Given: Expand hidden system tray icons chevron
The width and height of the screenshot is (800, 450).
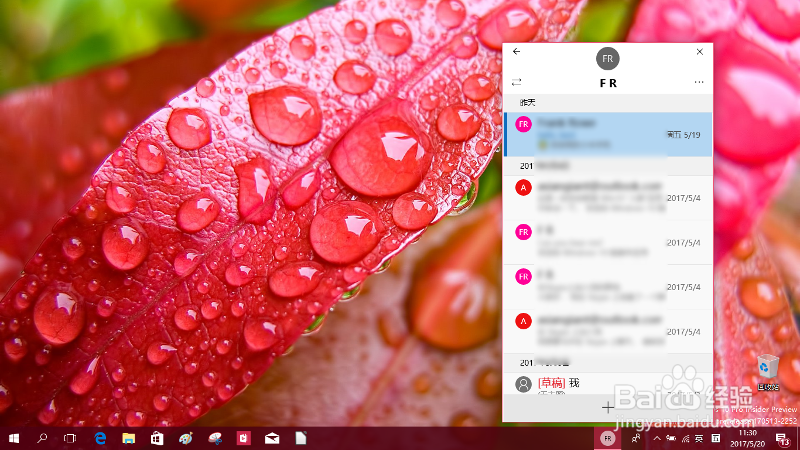Looking at the screenshot, I should (657, 438).
